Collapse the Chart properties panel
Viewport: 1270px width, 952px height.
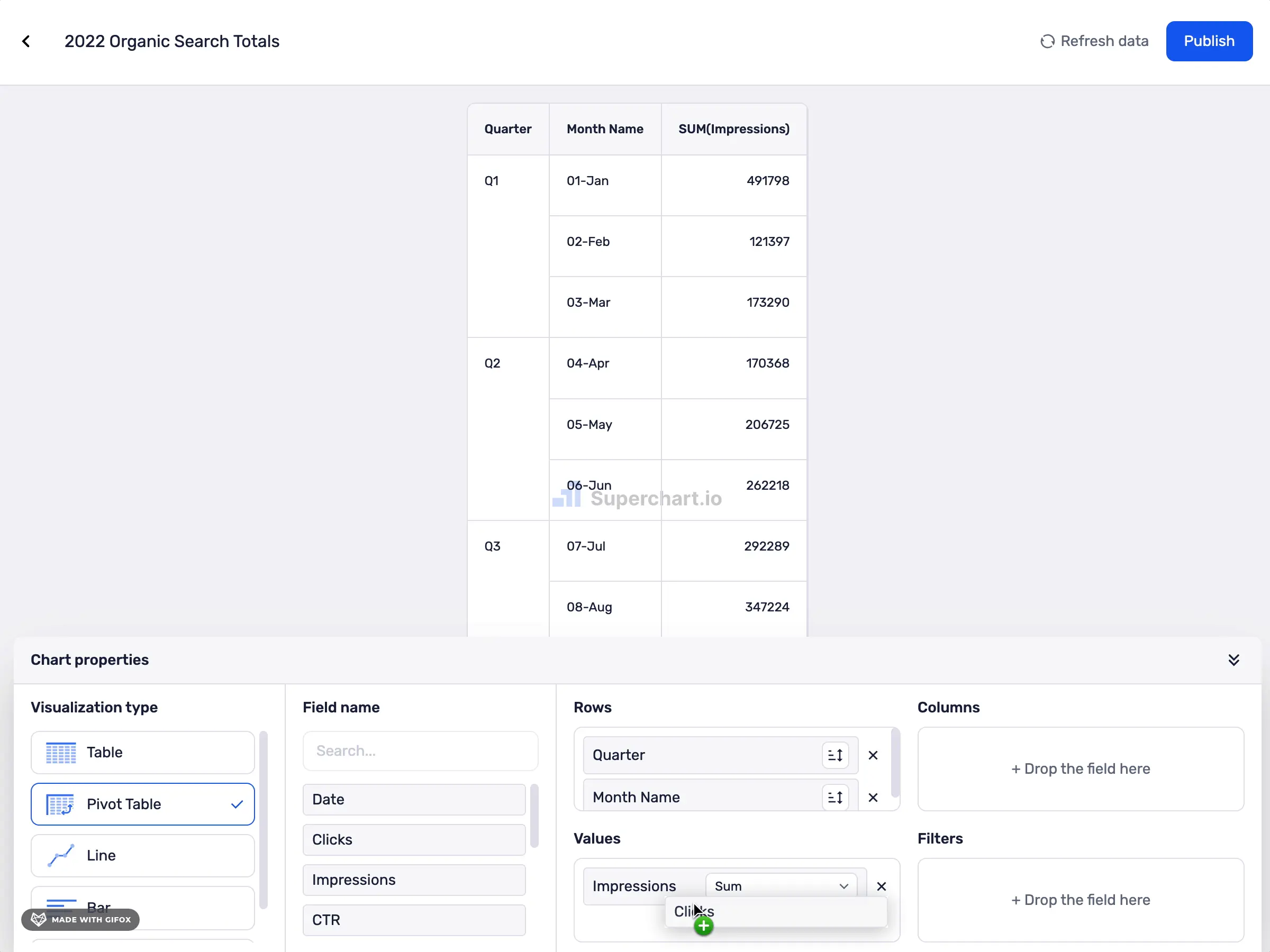(x=1233, y=660)
